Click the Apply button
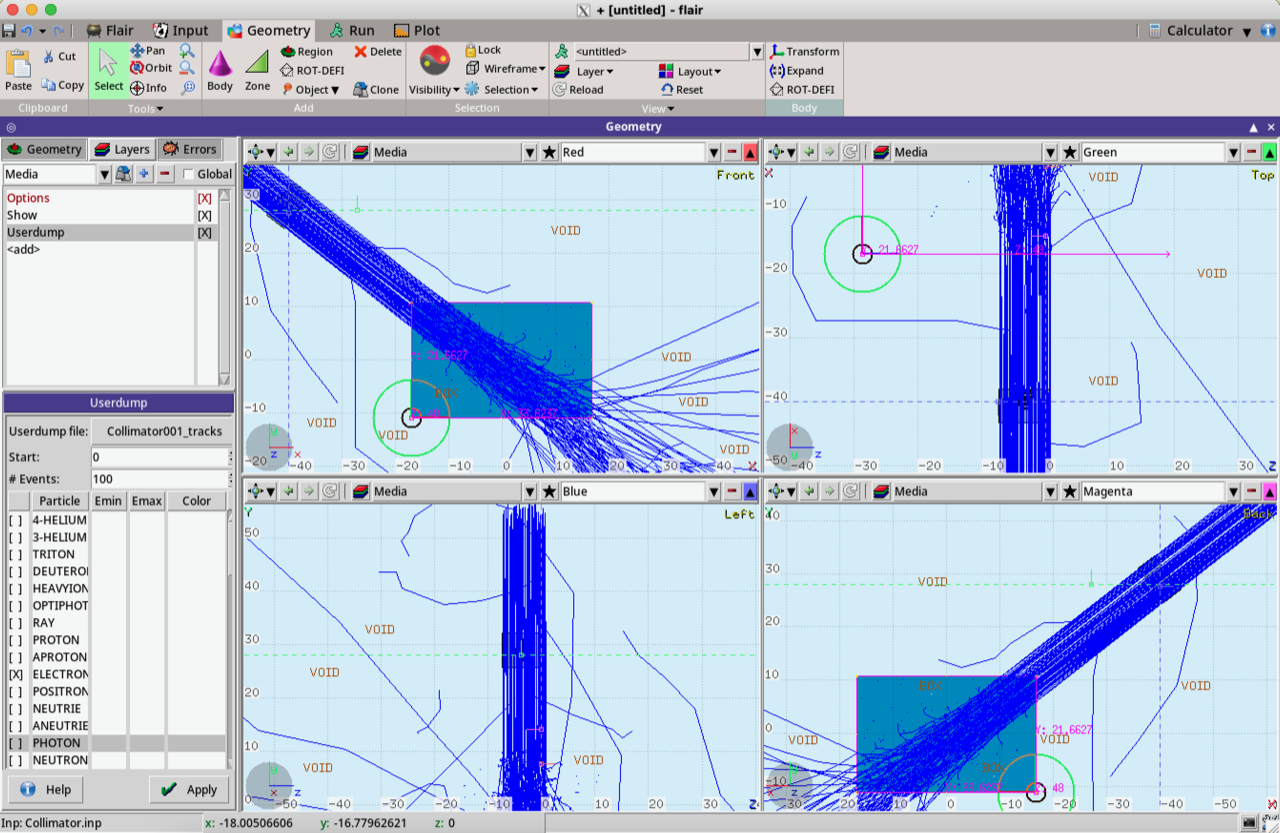Screen dimensions: 1280x833 click(x=189, y=789)
